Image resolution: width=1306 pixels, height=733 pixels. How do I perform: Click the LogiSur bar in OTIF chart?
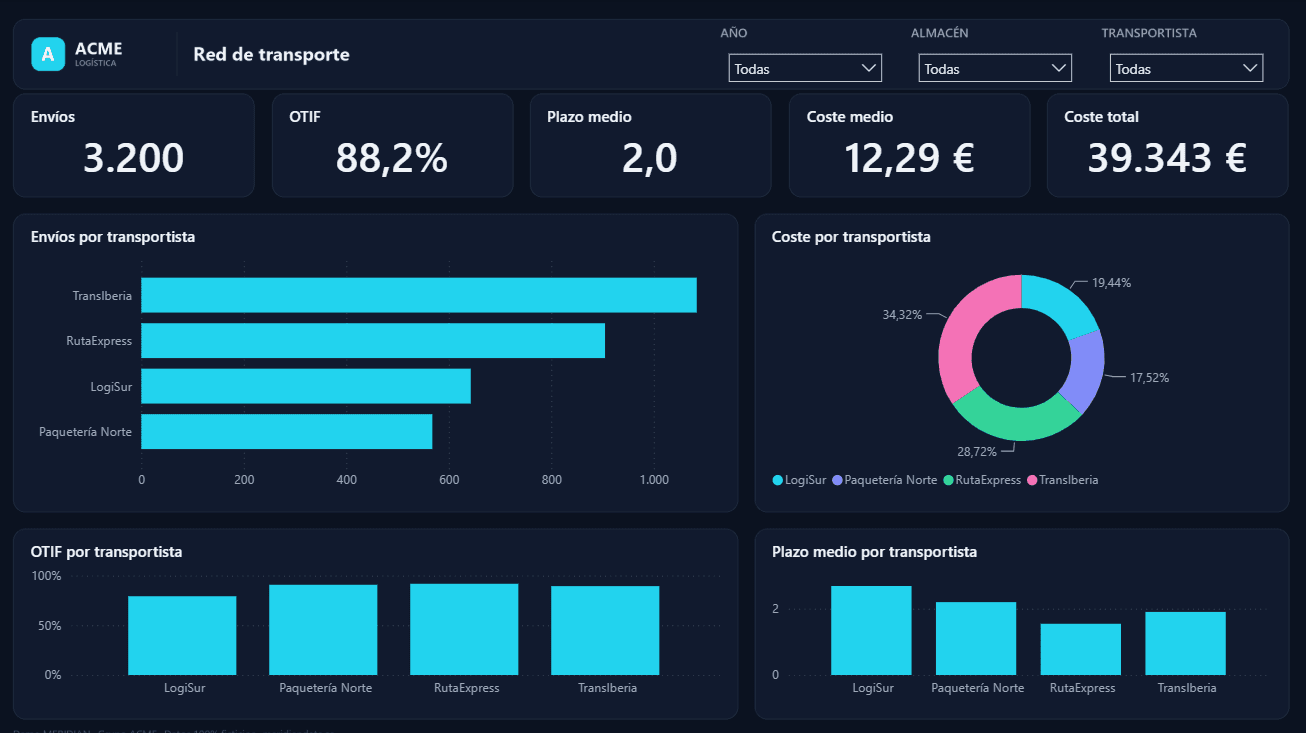tap(182, 636)
